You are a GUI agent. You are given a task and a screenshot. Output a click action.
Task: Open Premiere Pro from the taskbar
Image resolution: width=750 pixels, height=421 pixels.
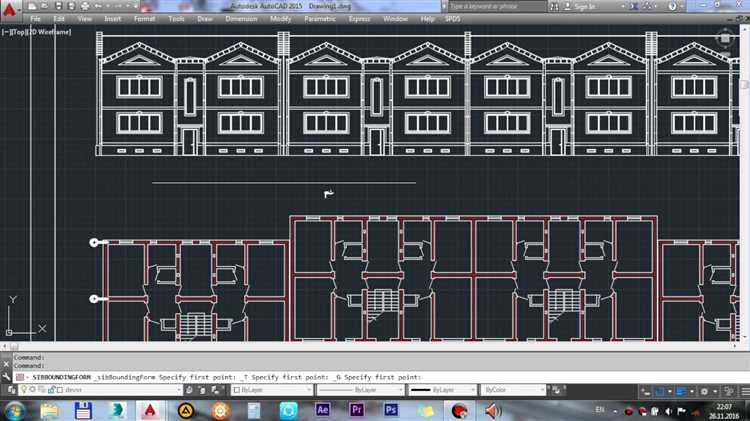tap(357, 409)
